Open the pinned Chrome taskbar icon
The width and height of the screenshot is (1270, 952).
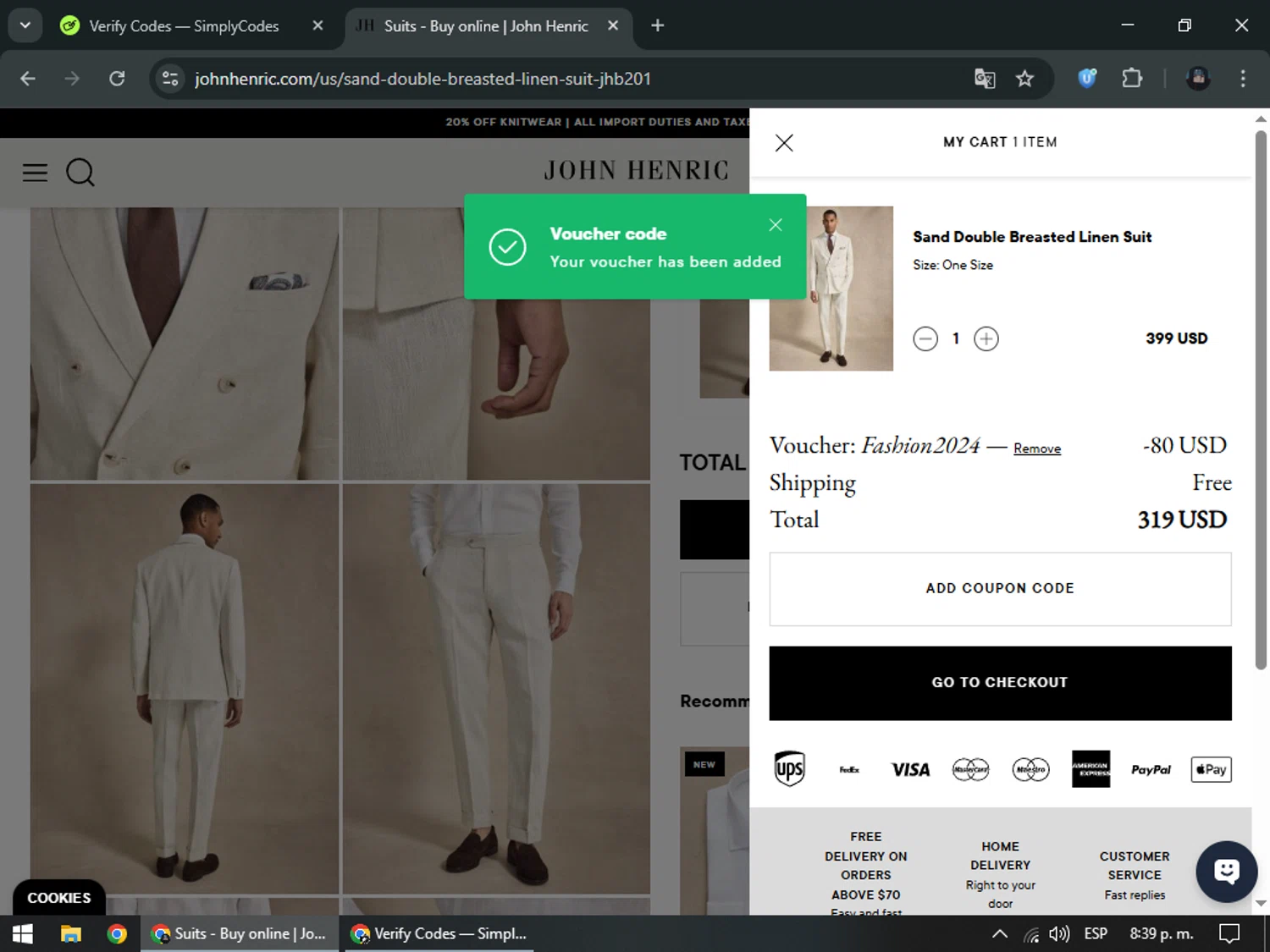click(117, 933)
